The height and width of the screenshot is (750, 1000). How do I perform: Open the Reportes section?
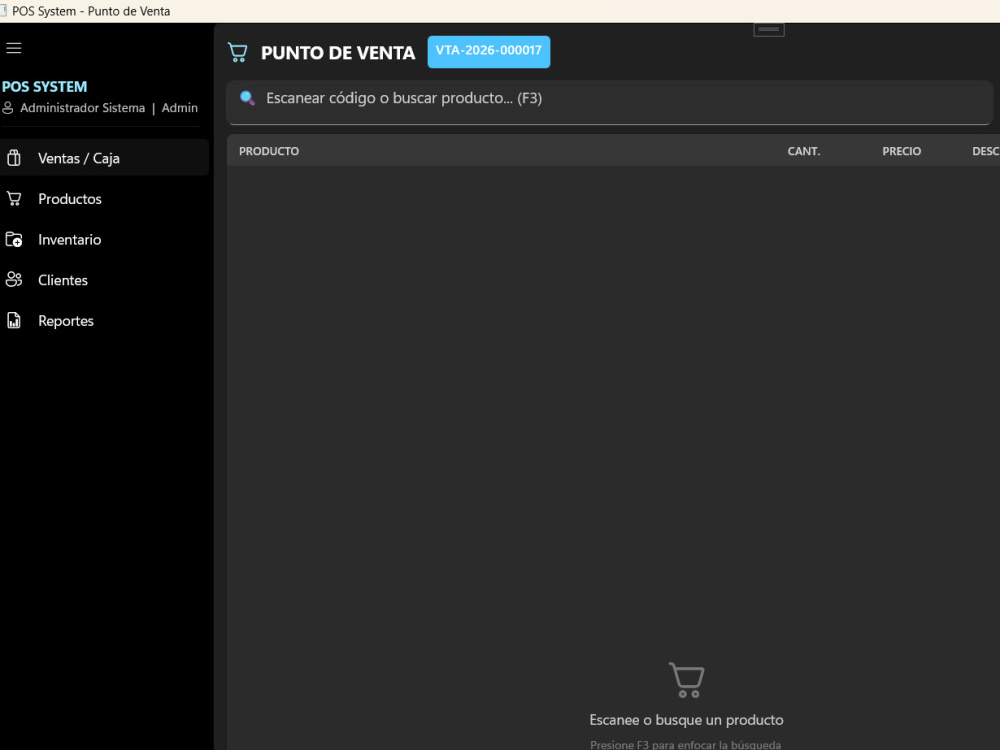(104, 321)
